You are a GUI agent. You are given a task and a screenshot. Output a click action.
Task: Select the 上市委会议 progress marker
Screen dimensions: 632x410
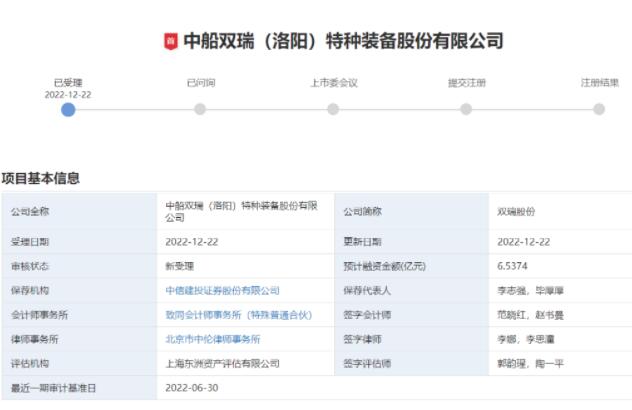click(x=333, y=109)
